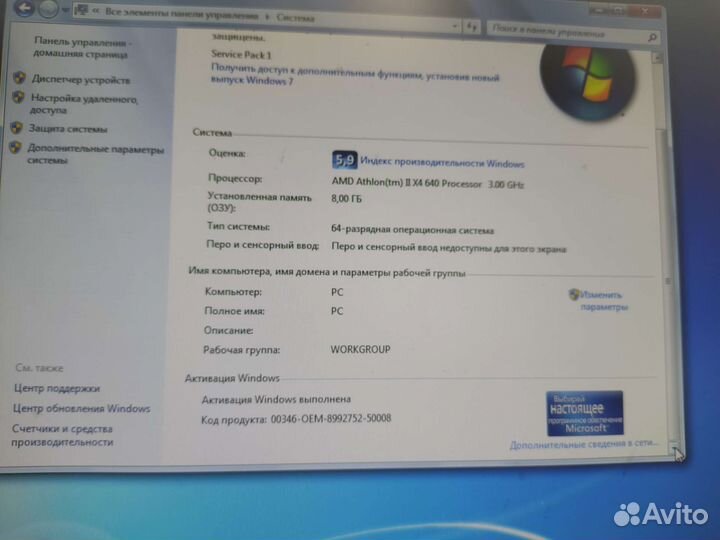
Task: Open 'Центр поддержки' link
Action: coord(57,388)
